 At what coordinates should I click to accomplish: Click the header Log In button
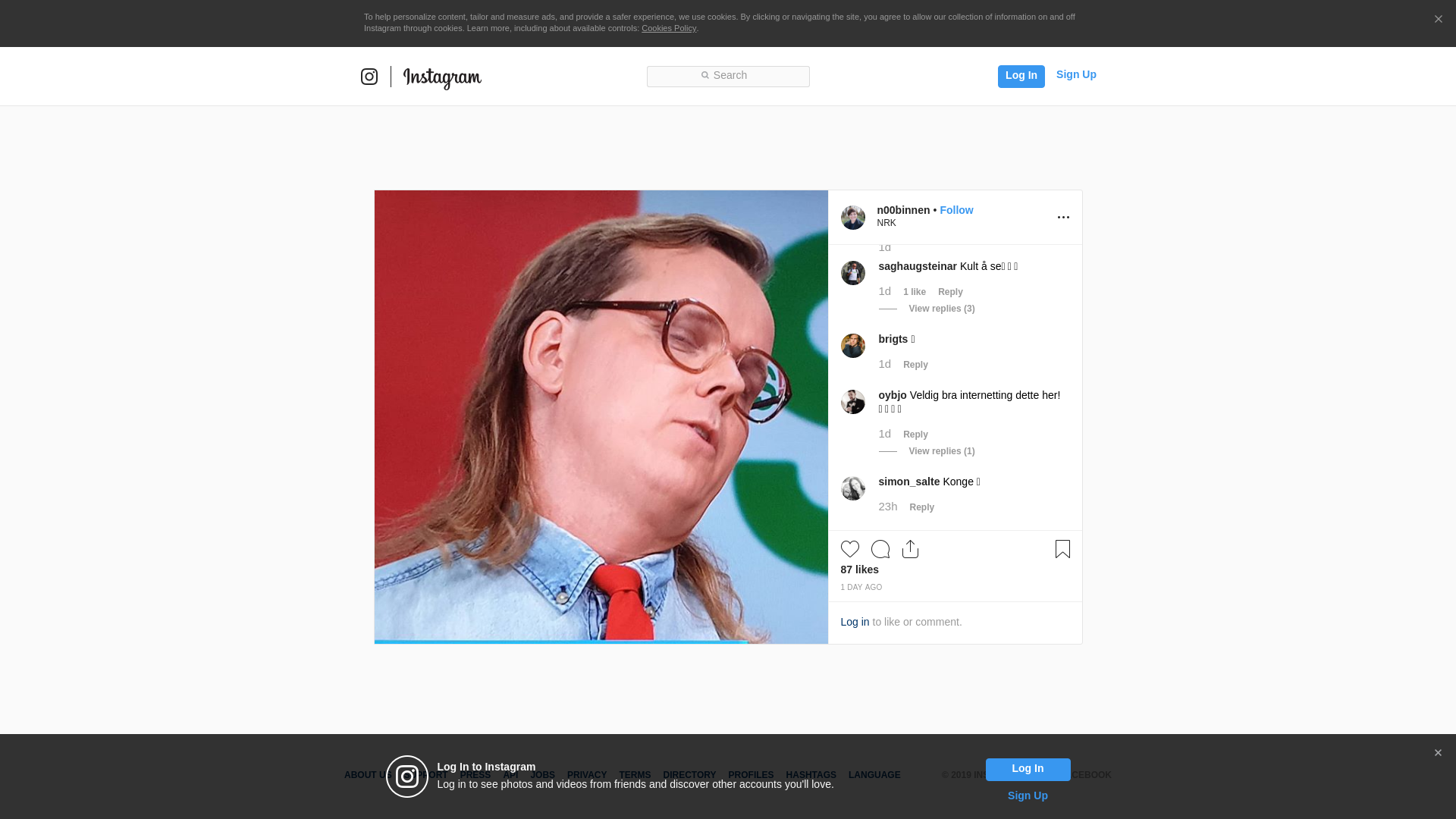(1021, 76)
